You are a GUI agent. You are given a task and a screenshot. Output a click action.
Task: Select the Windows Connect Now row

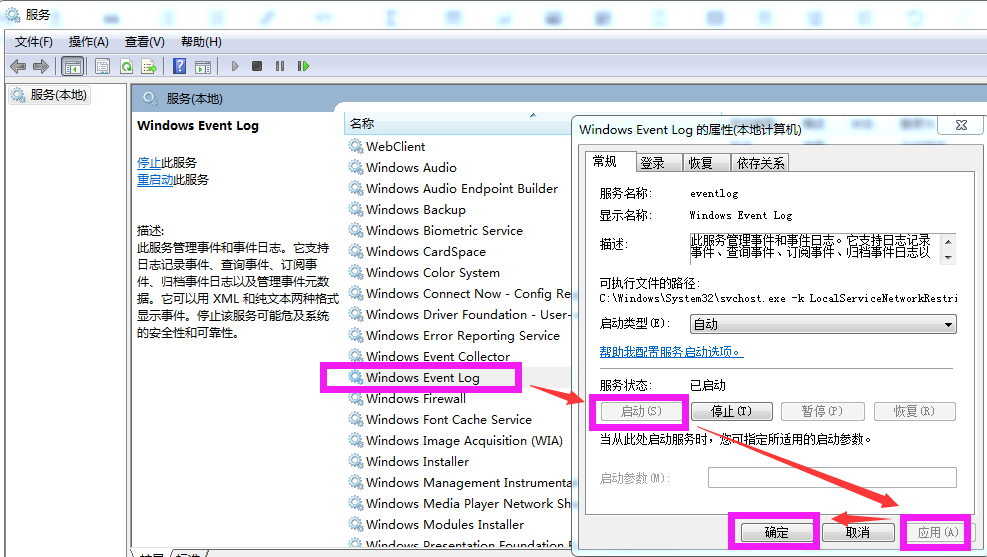[459, 293]
